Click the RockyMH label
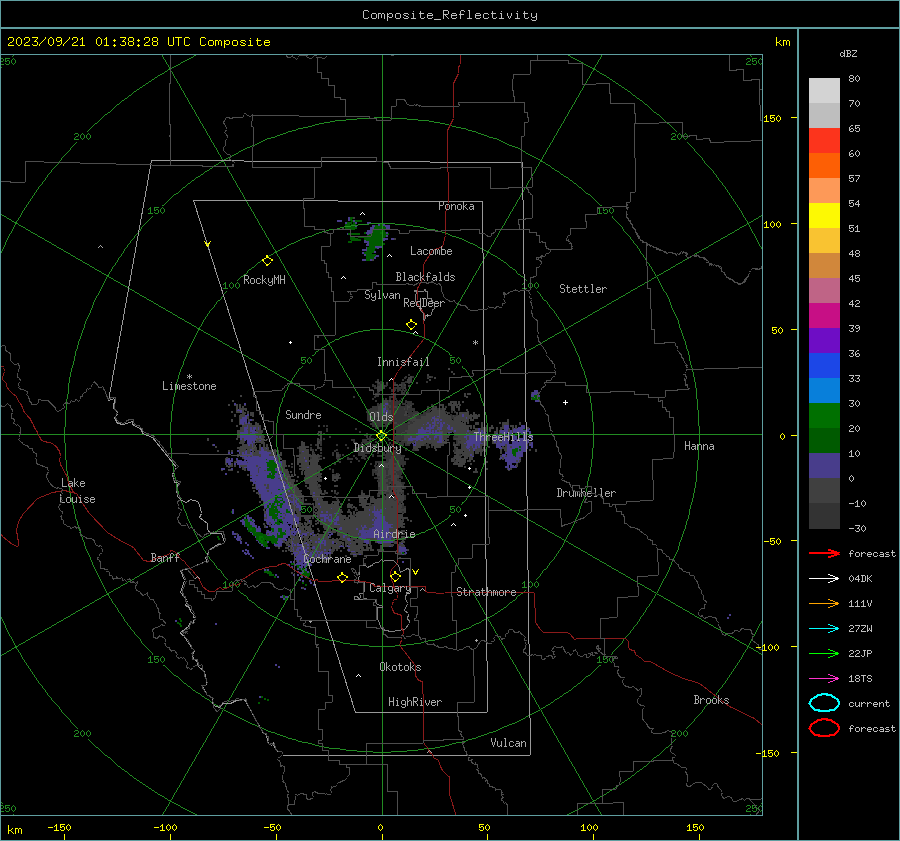The width and height of the screenshot is (900, 841). point(264,280)
